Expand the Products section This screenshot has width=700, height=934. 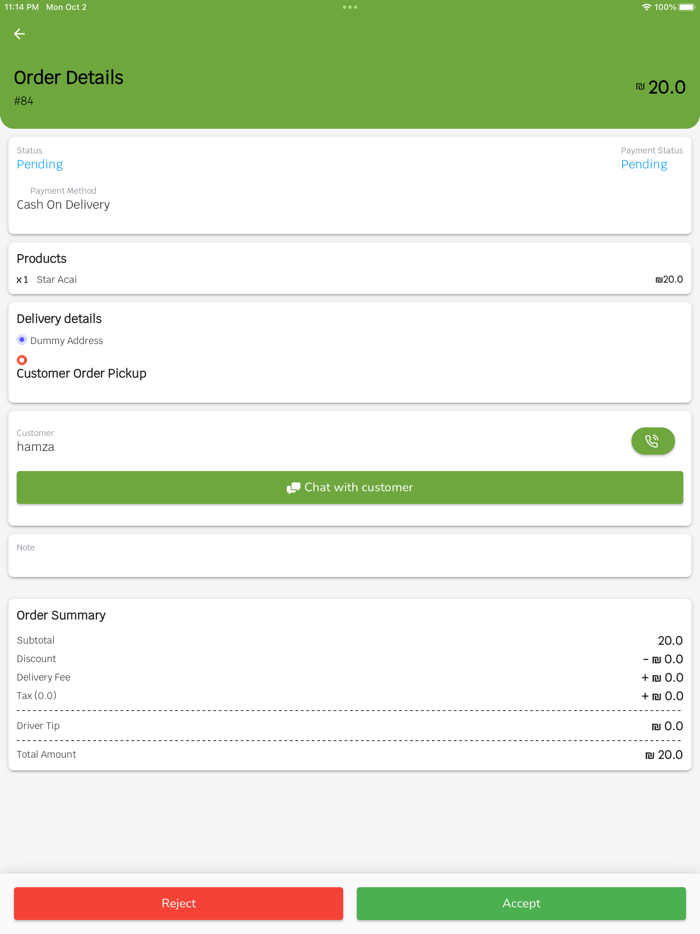pos(41,258)
